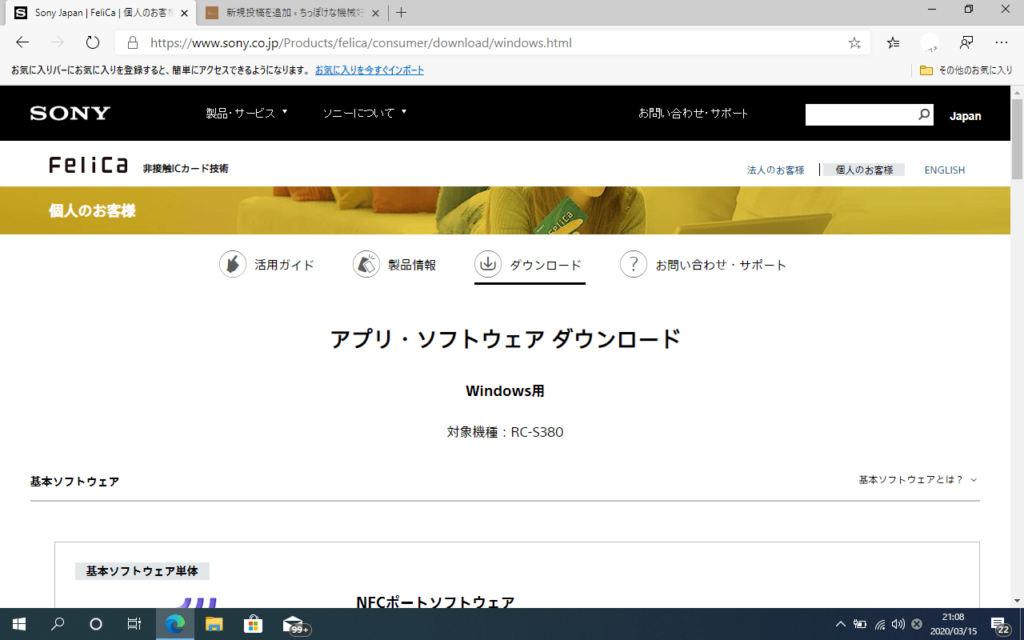The width and height of the screenshot is (1024, 640).
Task: Go back to the previous page
Action: point(23,42)
